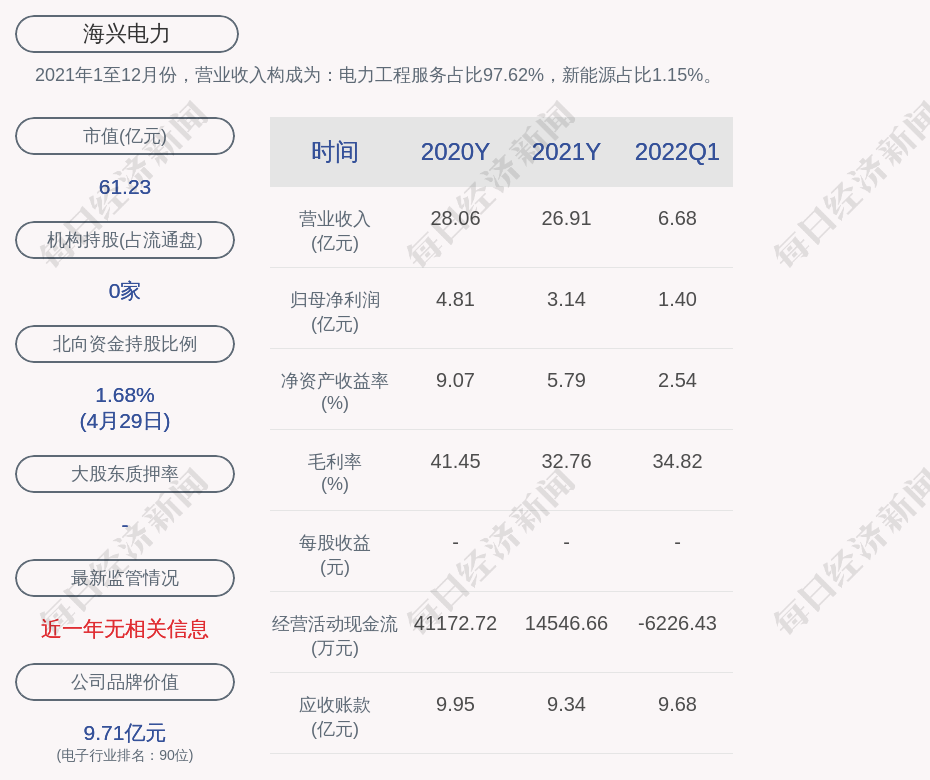Select the 0家 institutional holding value
This screenshot has height=780, width=930.
click(125, 291)
